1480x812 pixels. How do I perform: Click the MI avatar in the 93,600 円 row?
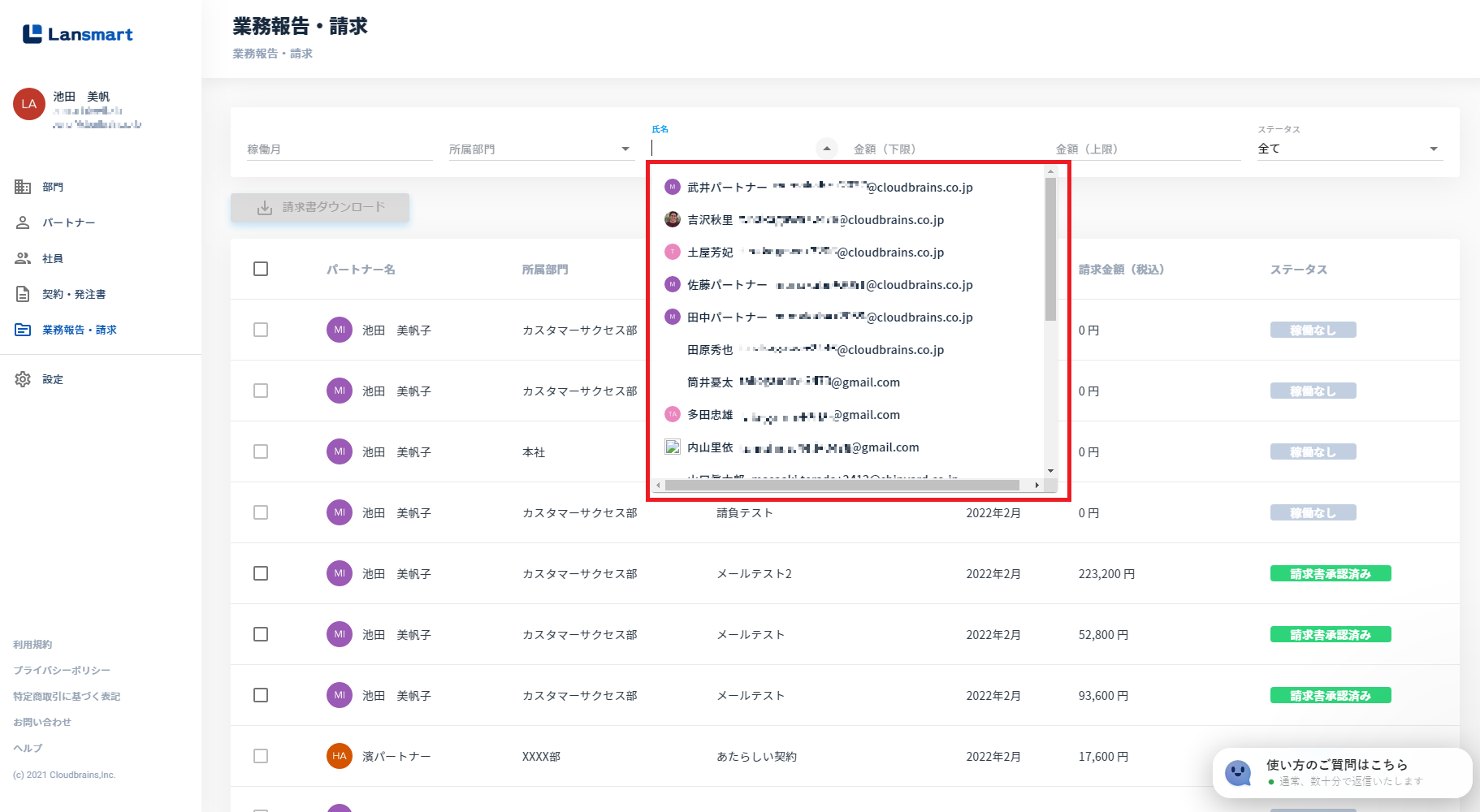click(x=340, y=695)
